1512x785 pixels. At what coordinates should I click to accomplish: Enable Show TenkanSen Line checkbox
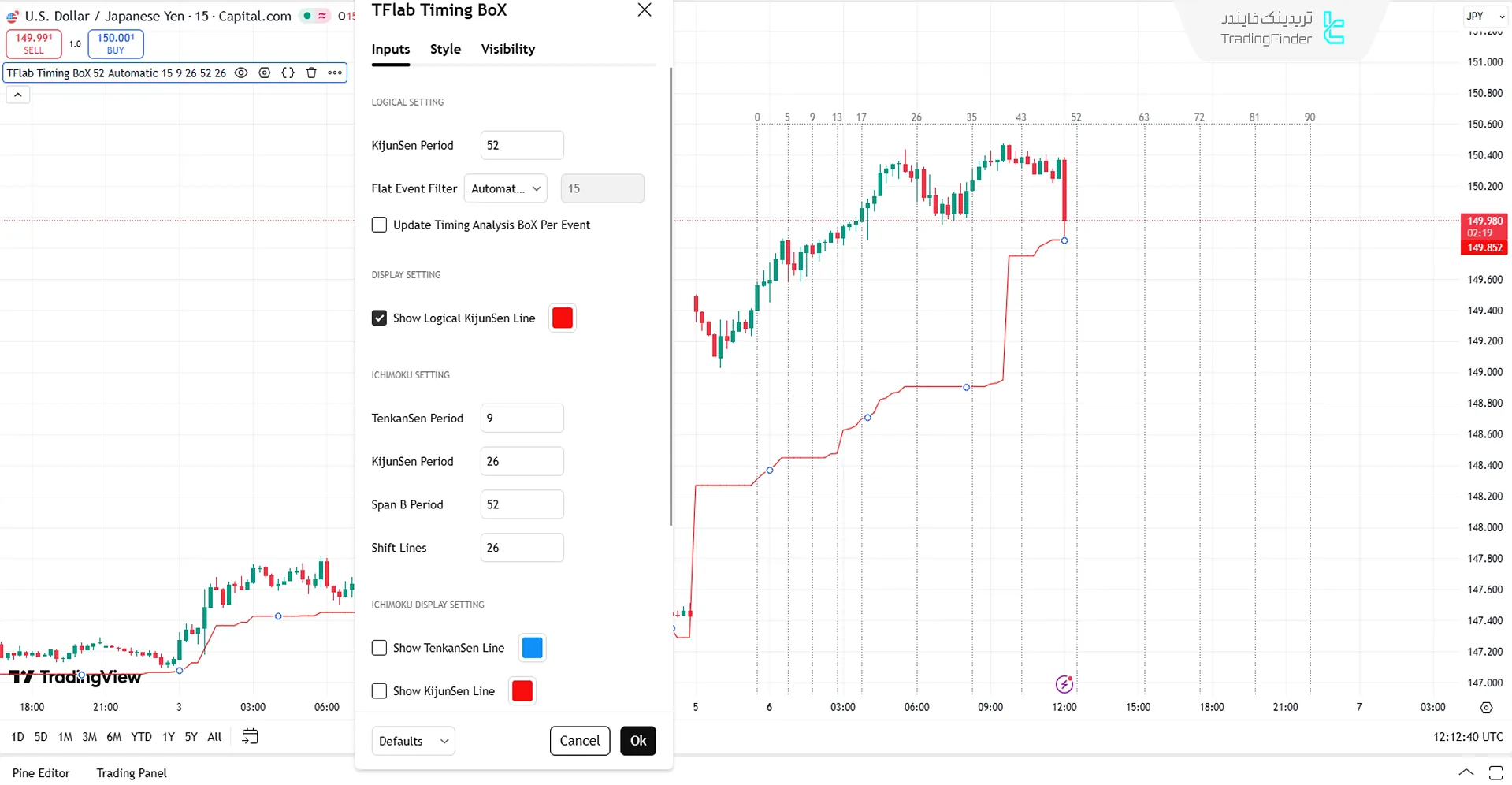pos(380,648)
